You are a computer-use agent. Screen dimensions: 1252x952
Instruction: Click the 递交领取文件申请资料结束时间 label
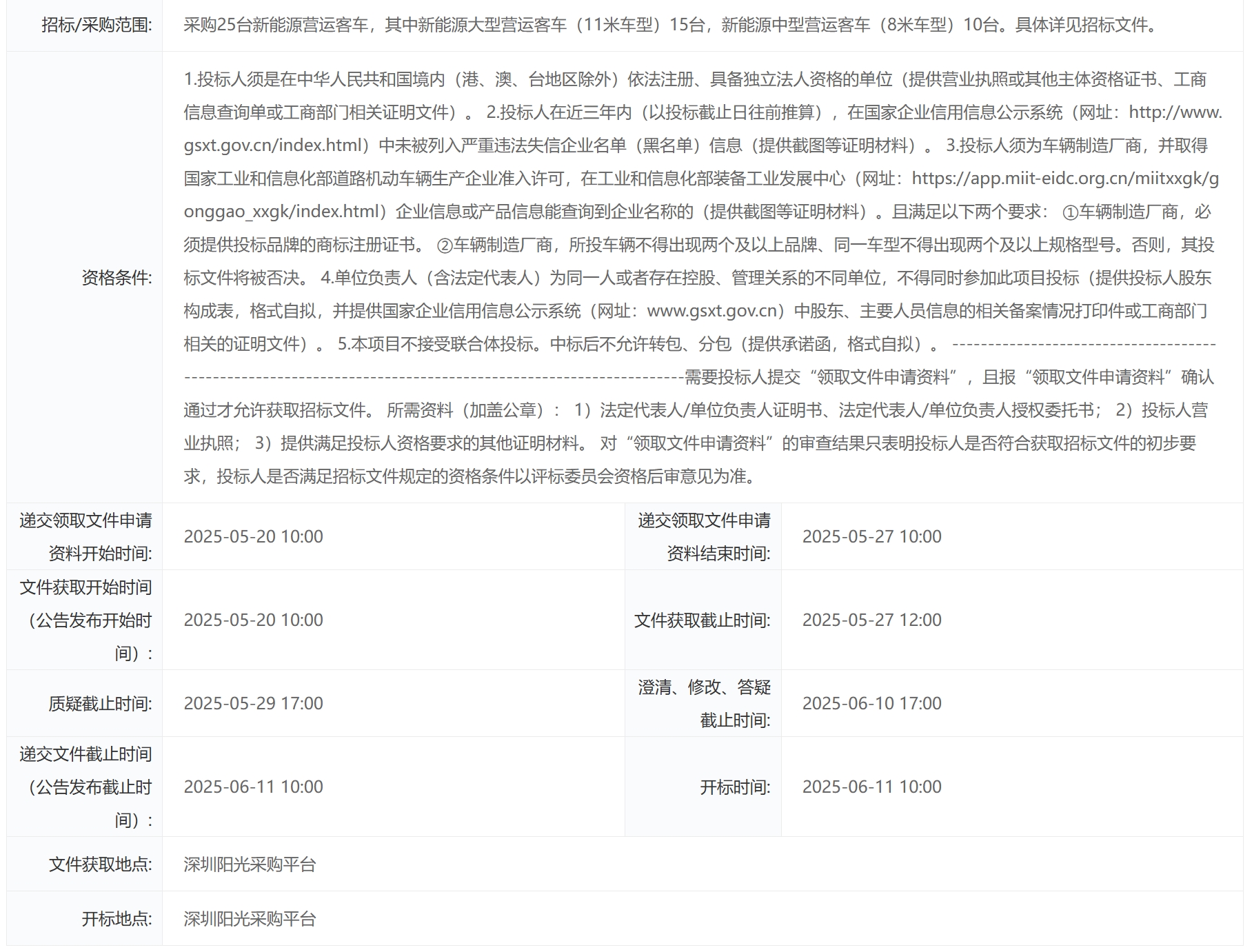(x=704, y=537)
